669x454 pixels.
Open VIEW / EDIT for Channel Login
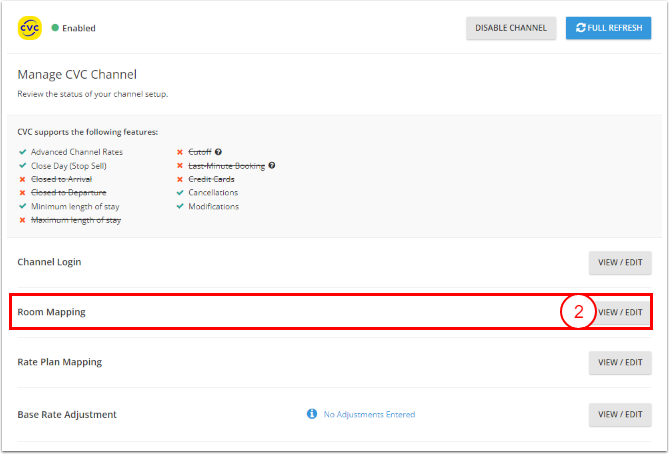(x=620, y=262)
